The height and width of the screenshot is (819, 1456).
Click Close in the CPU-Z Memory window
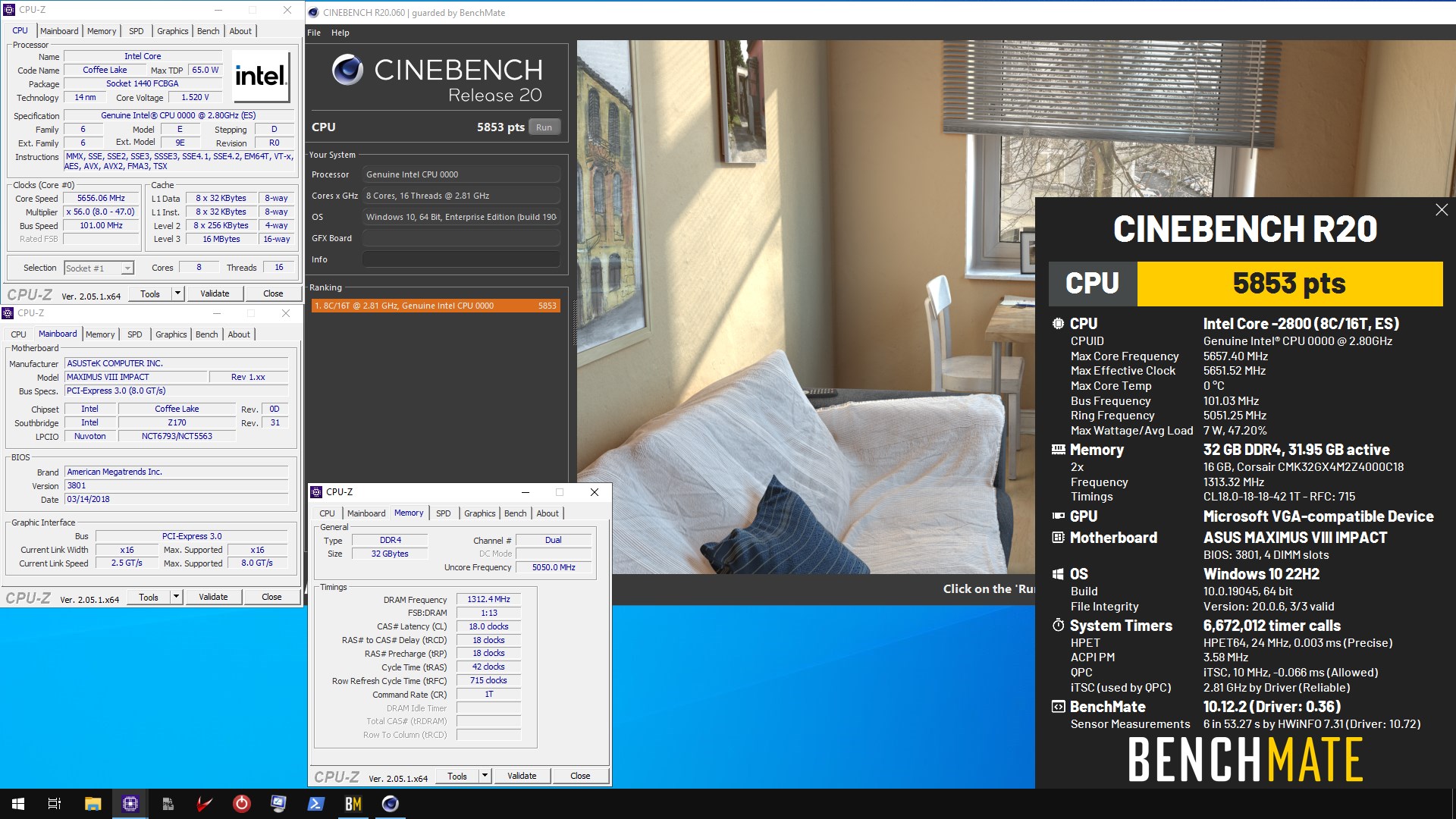(x=580, y=776)
